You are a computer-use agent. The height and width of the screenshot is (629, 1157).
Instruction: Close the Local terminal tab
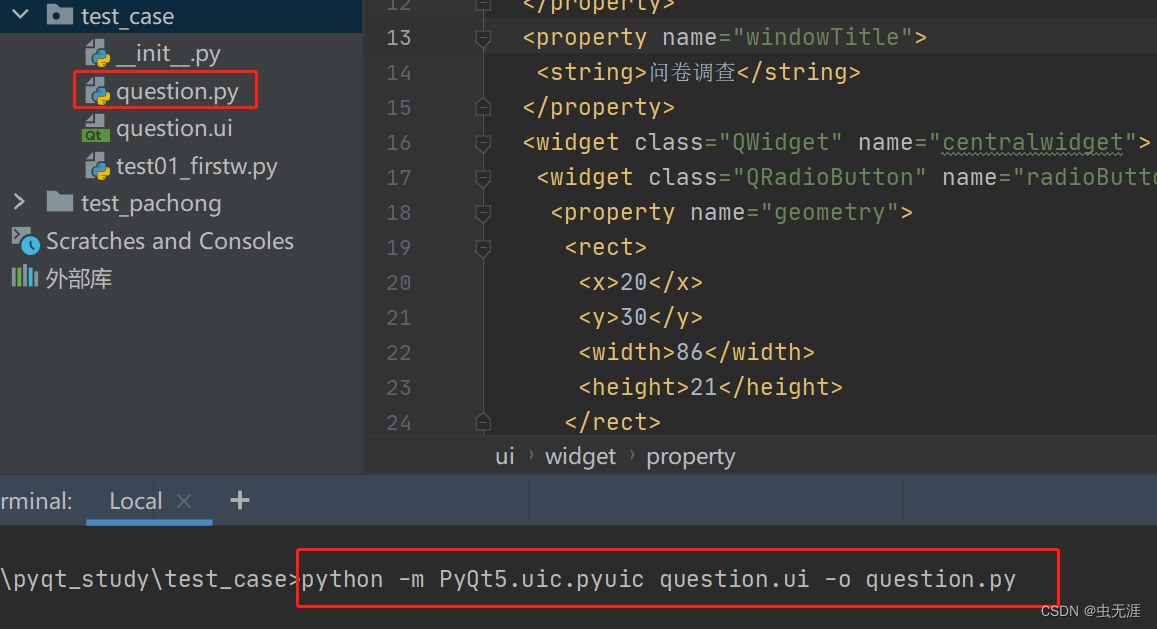184,501
